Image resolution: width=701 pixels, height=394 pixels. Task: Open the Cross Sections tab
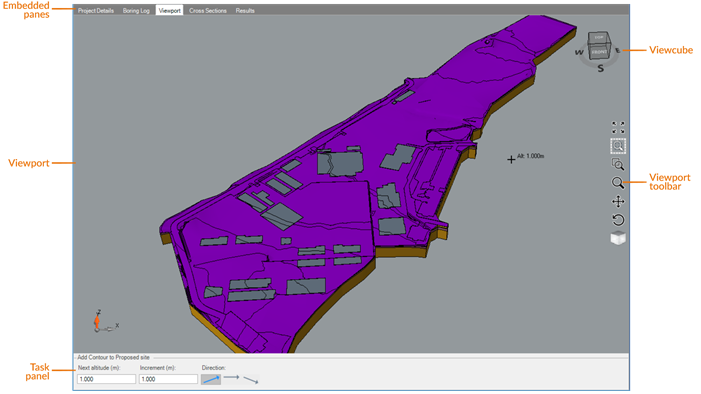[x=207, y=10]
